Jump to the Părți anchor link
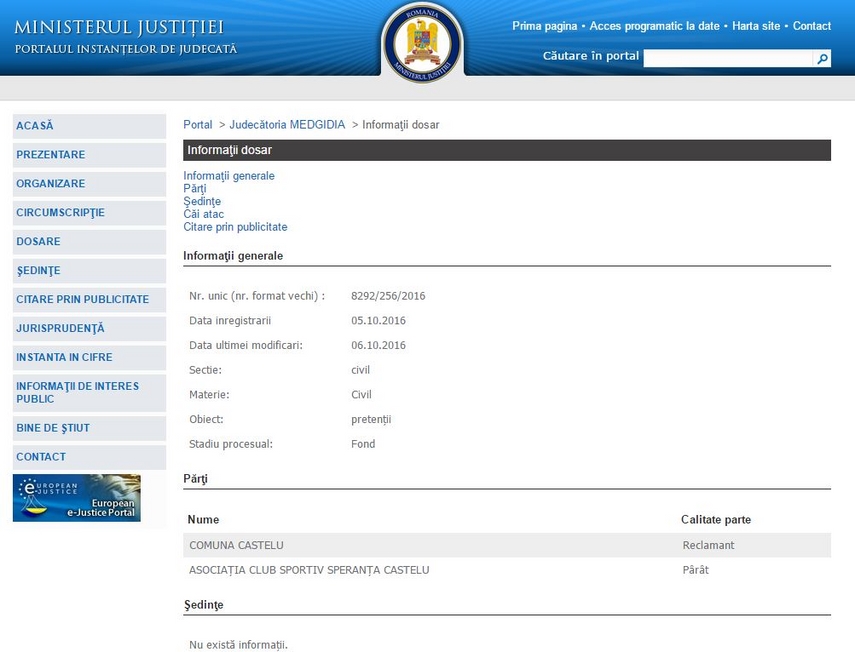 tap(195, 189)
